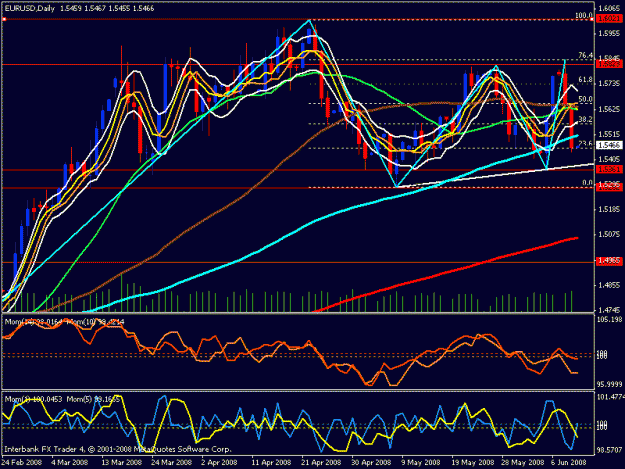Image resolution: width=625 pixels, height=469 pixels.
Task: Click the 2 Apr 2008 date label
Action: point(219,462)
